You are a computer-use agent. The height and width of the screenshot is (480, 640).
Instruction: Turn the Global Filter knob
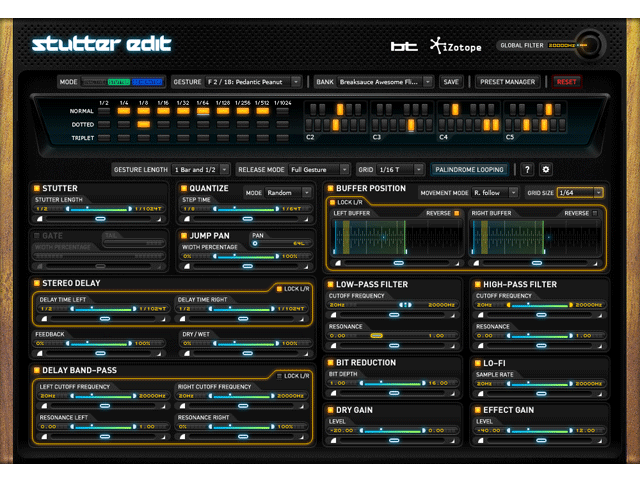pyautogui.click(x=590, y=45)
